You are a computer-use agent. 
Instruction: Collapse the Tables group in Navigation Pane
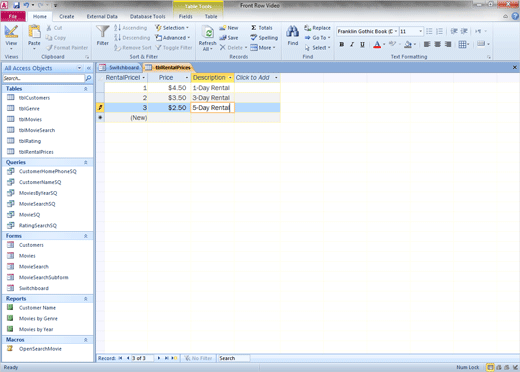coord(86,89)
